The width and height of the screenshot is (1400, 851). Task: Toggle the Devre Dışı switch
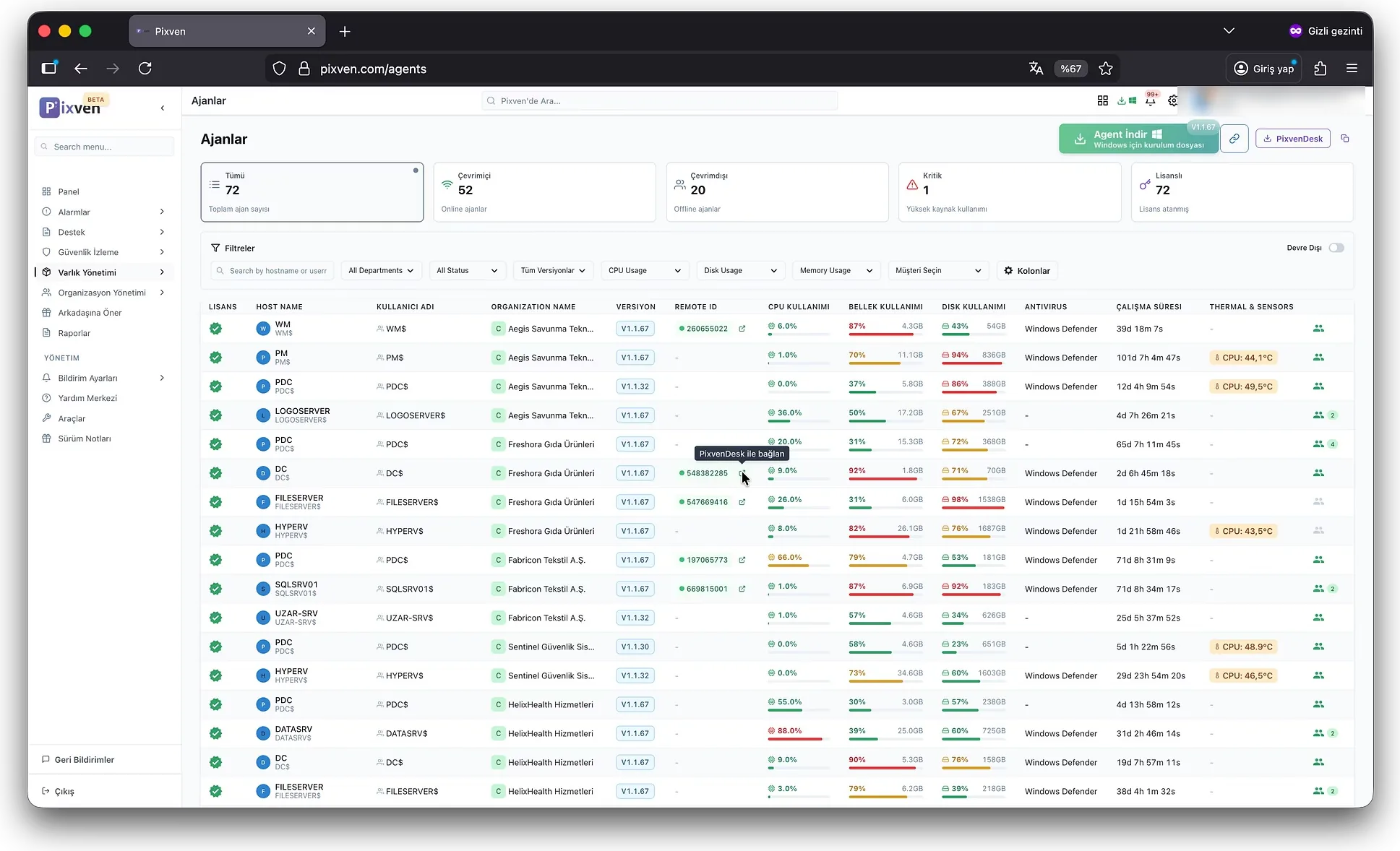tap(1336, 248)
